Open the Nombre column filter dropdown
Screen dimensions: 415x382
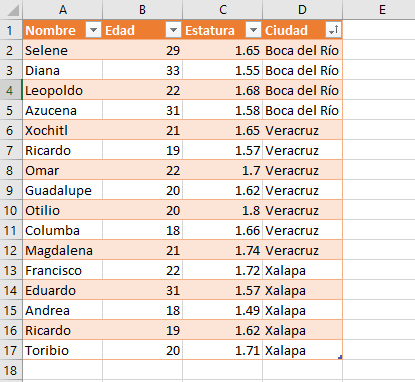click(94, 30)
